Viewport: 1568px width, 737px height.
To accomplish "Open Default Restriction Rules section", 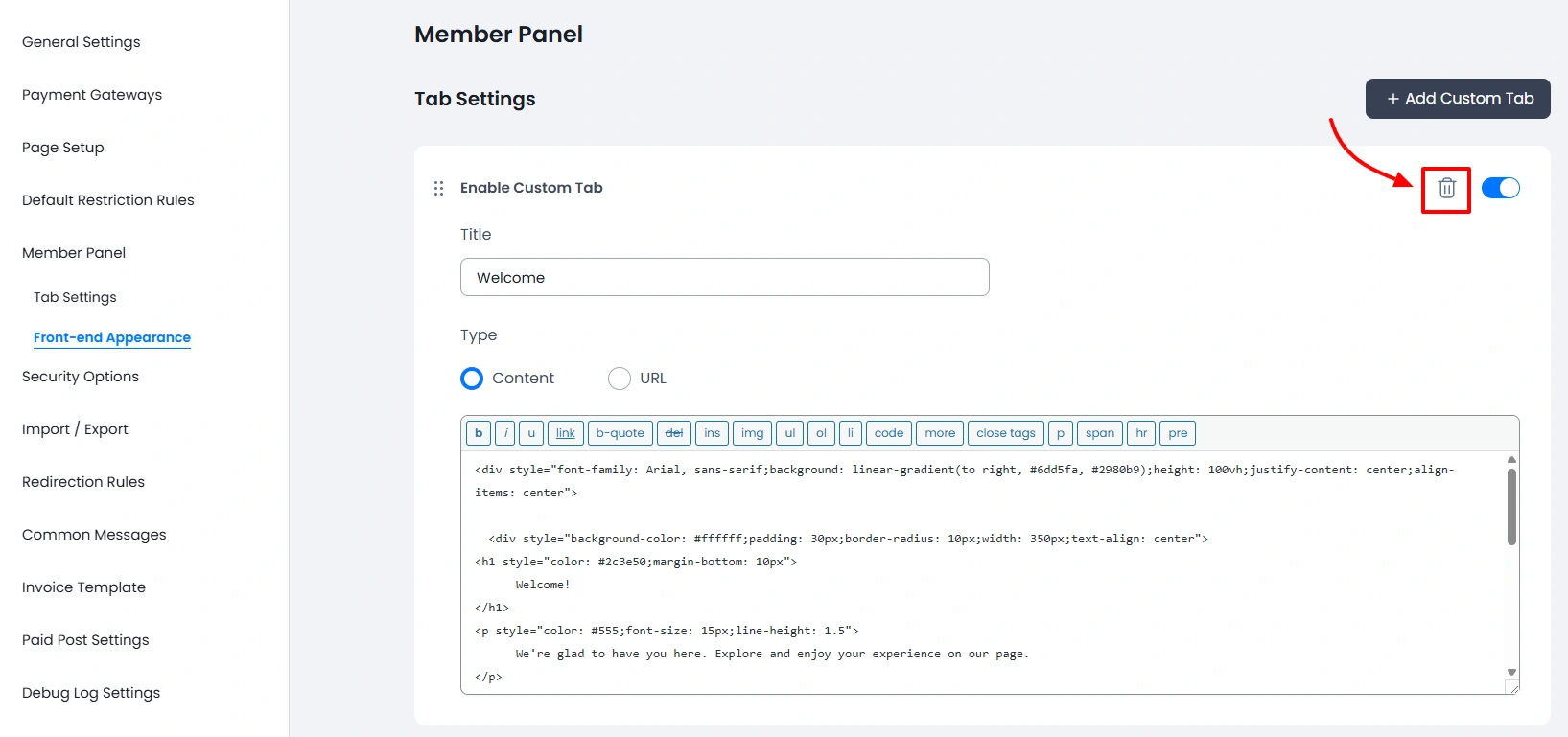I will point(108,200).
